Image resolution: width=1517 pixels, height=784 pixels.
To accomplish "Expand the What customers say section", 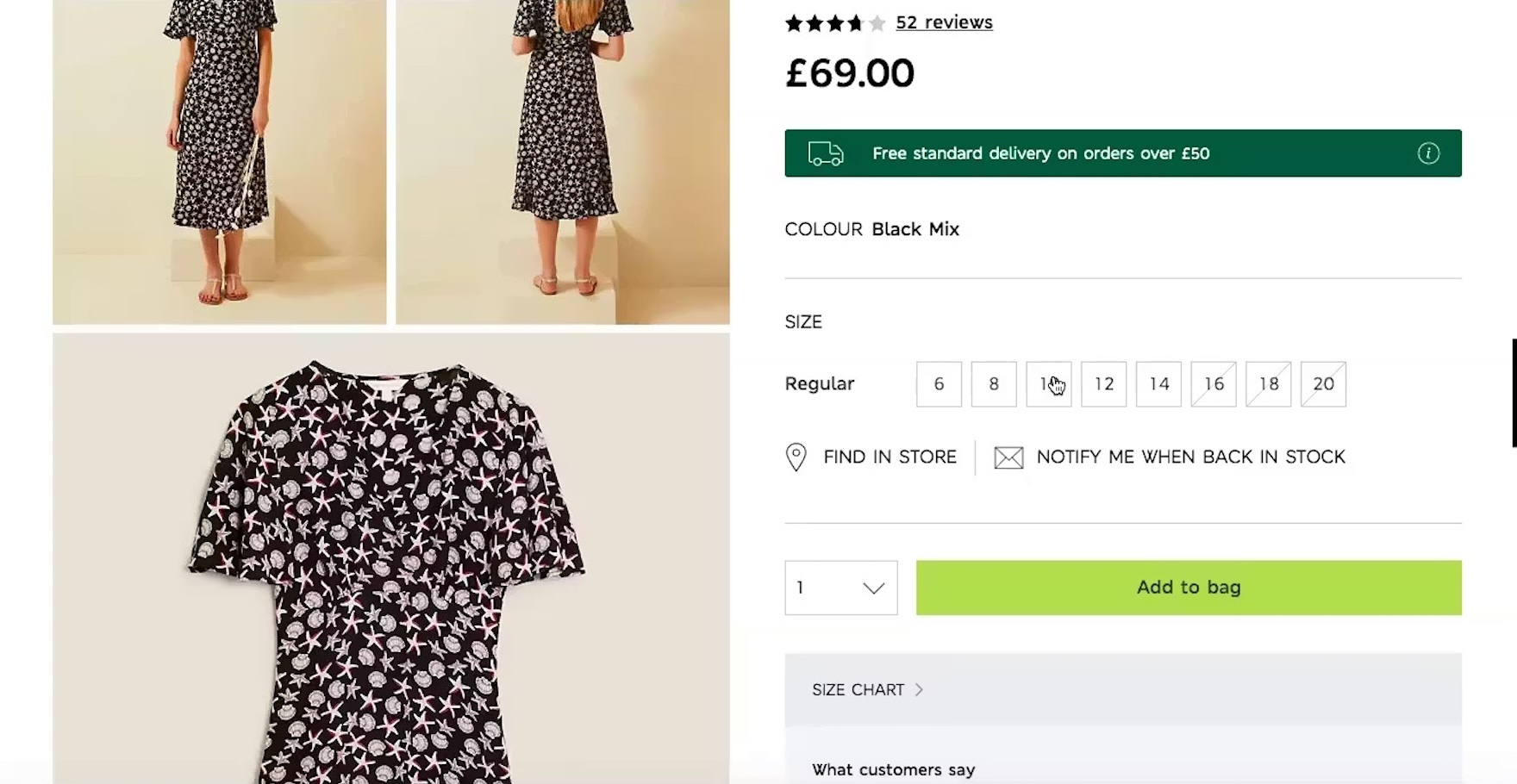I will [893, 769].
